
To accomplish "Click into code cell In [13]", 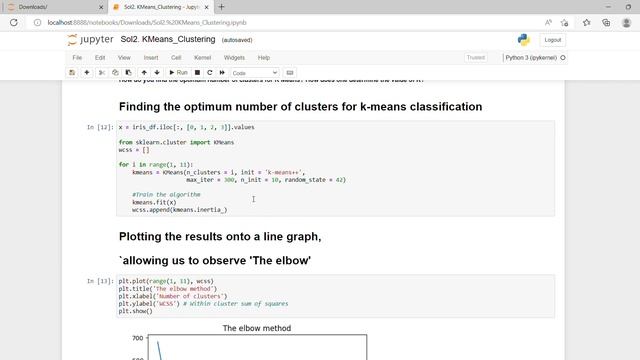I will (336, 296).
